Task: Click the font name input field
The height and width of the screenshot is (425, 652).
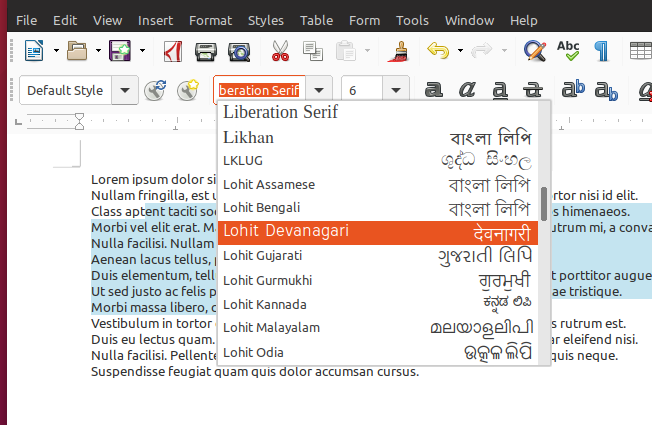Action: (259, 90)
